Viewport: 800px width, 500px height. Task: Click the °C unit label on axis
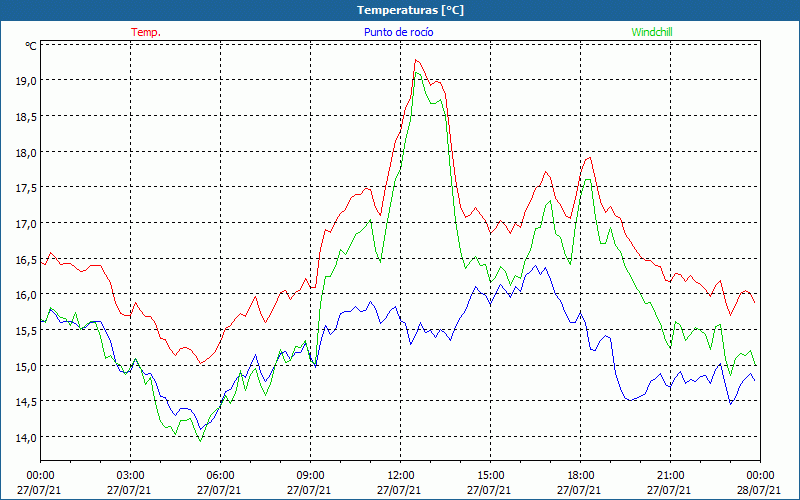tap(31, 46)
